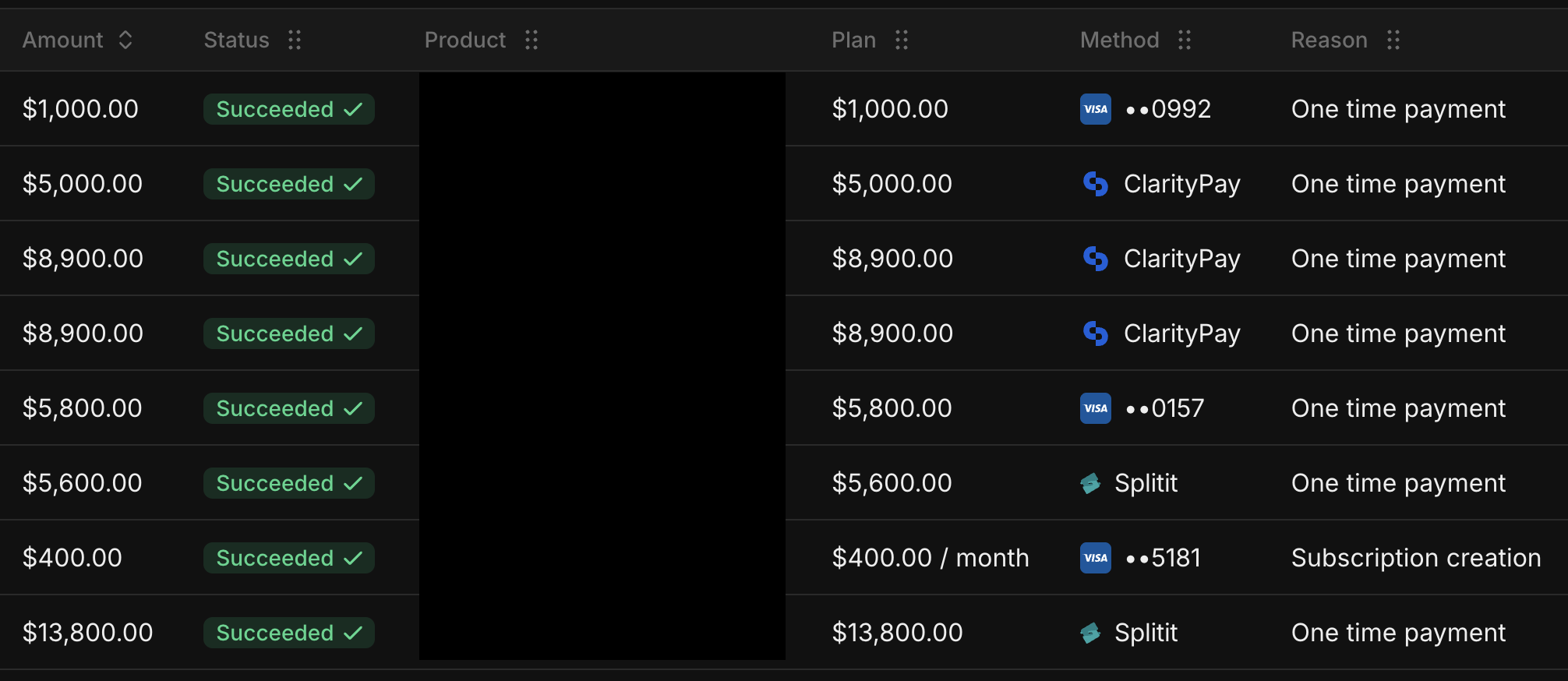Click the Method column header

[1119, 40]
